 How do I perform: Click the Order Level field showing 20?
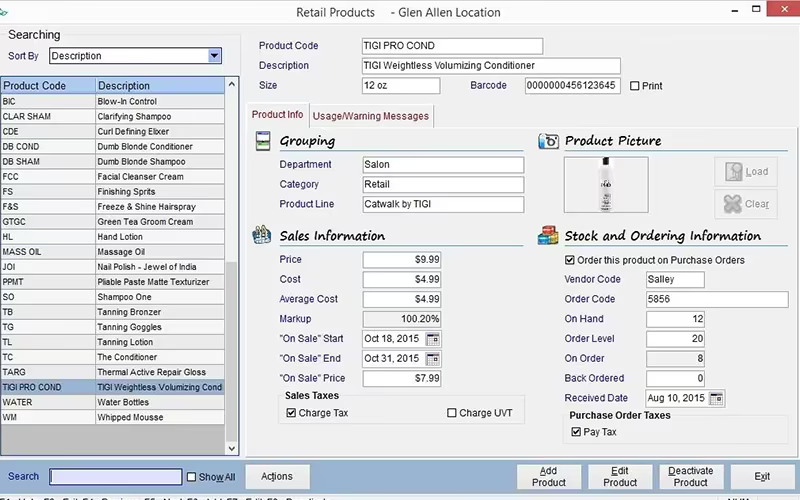pos(675,339)
